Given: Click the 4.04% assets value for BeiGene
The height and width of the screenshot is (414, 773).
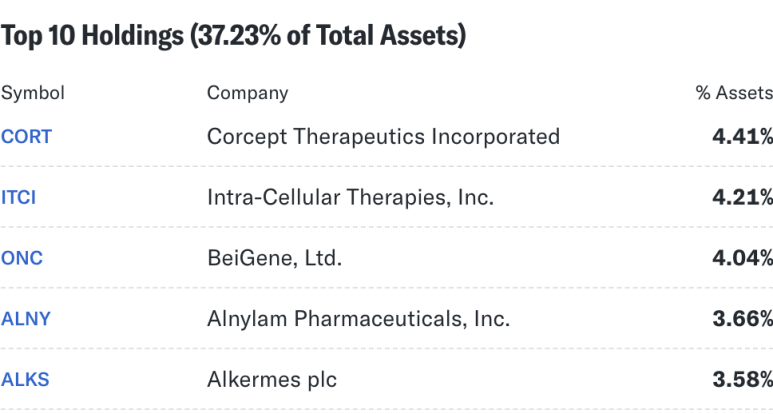Looking at the screenshot, I should coord(742,258).
